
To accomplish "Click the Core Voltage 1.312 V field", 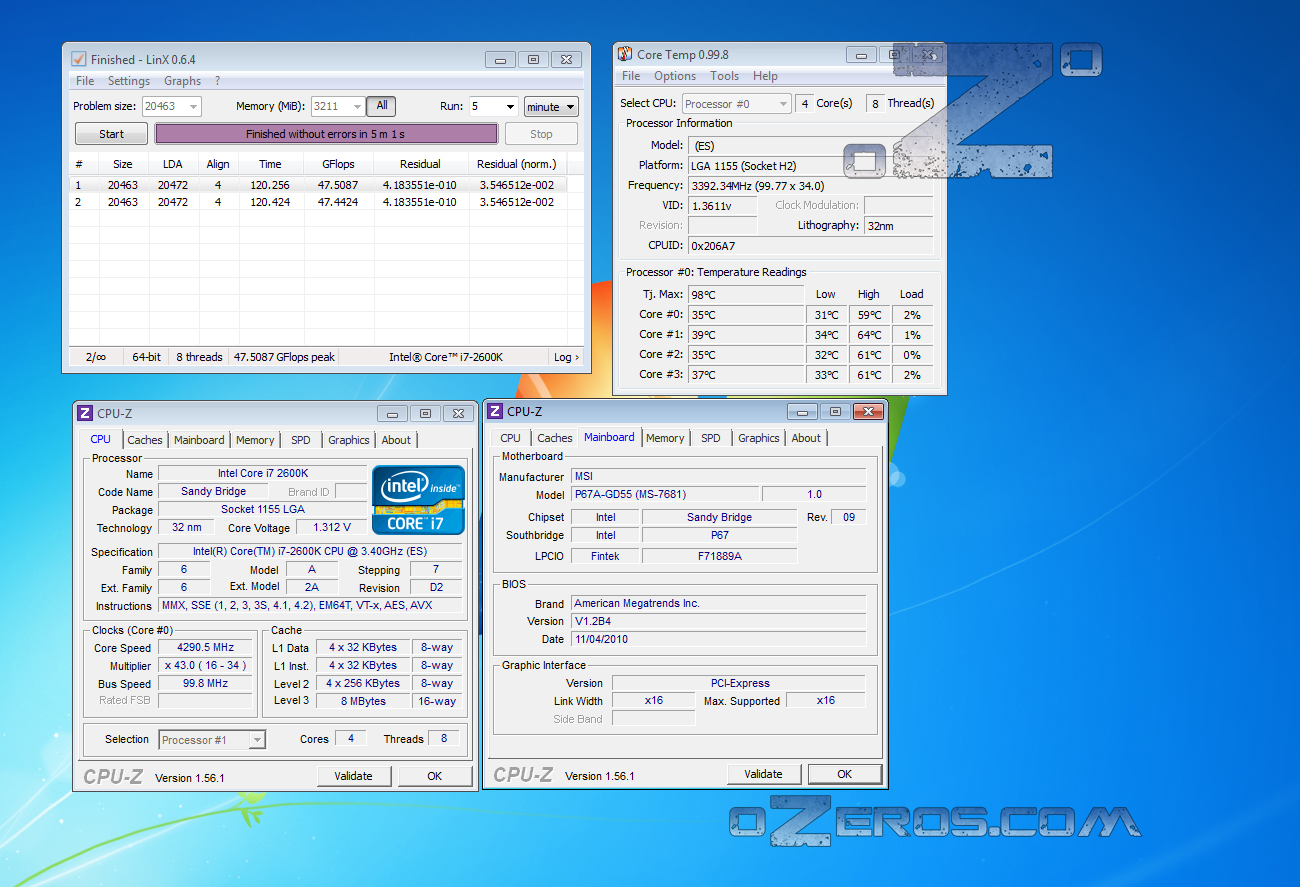I will pyautogui.click(x=332, y=528).
